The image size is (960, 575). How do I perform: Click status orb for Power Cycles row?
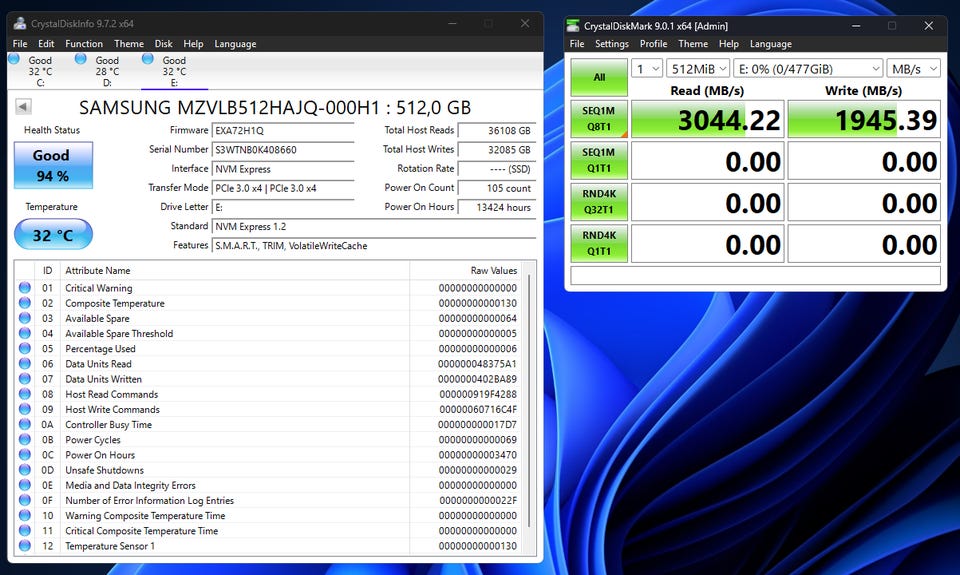coord(24,439)
